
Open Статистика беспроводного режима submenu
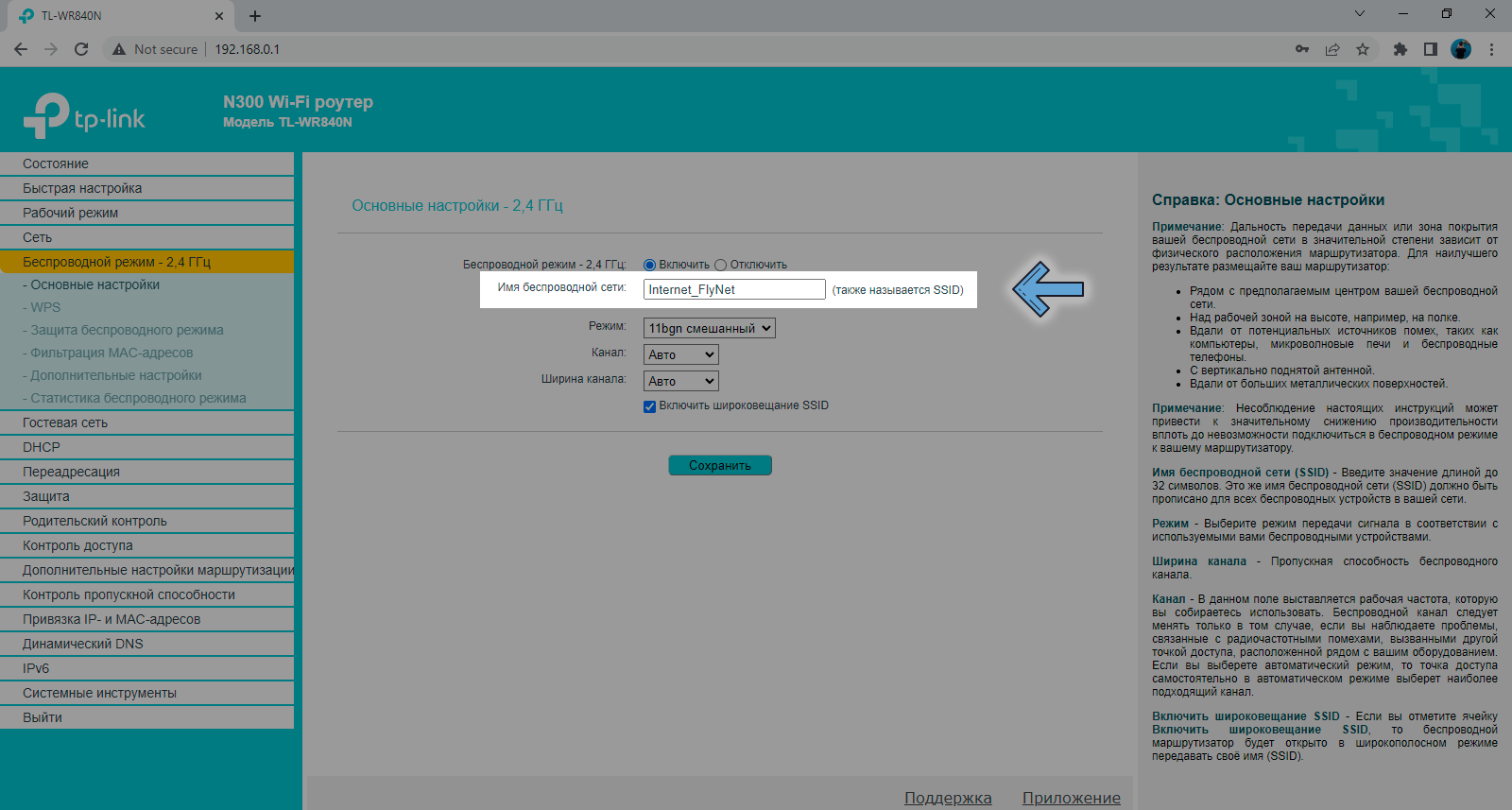pyautogui.click(x=146, y=398)
